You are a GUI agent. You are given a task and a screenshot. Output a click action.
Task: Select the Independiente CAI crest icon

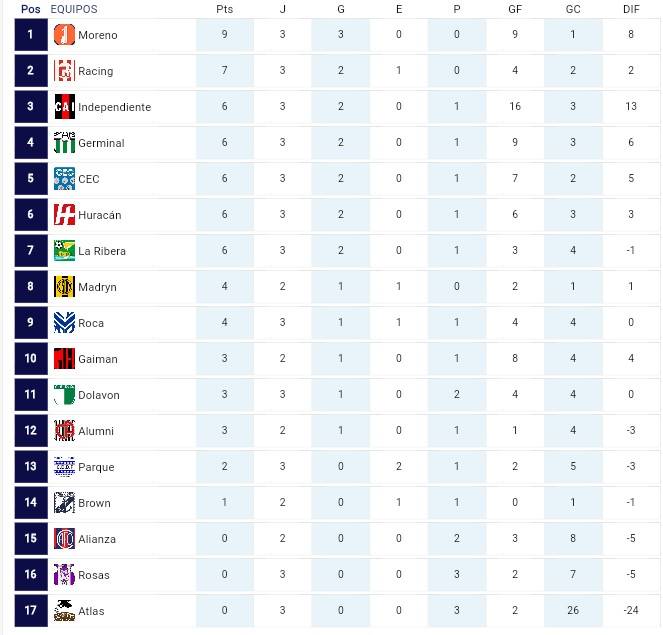point(64,107)
